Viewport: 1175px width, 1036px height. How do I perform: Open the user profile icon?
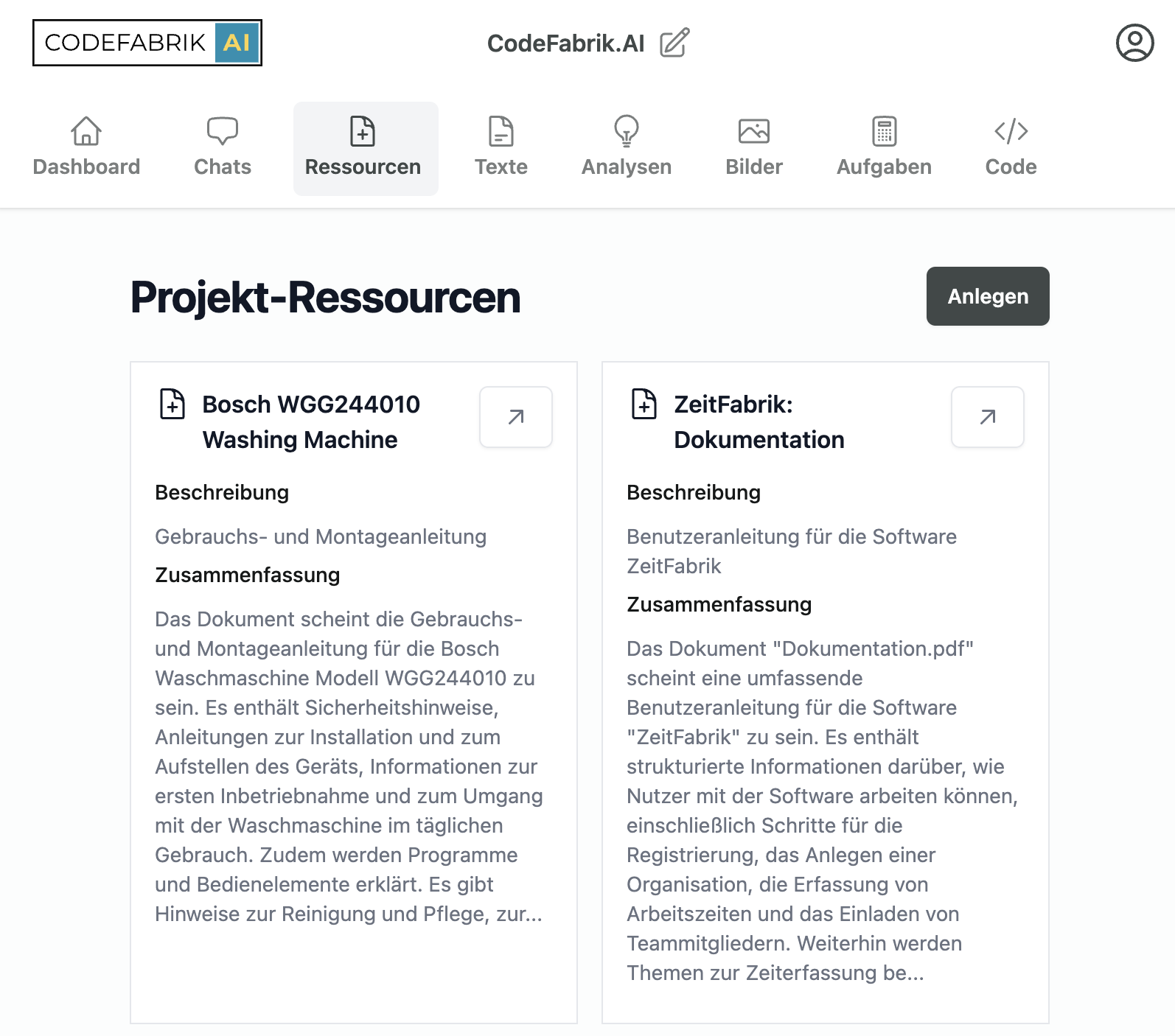[1134, 43]
